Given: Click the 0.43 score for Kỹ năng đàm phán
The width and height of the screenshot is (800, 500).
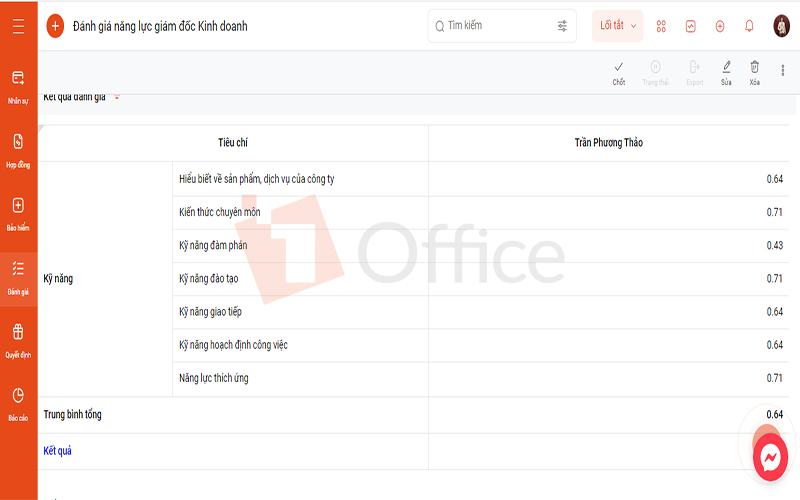Looking at the screenshot, I should (x=774, y=245).
